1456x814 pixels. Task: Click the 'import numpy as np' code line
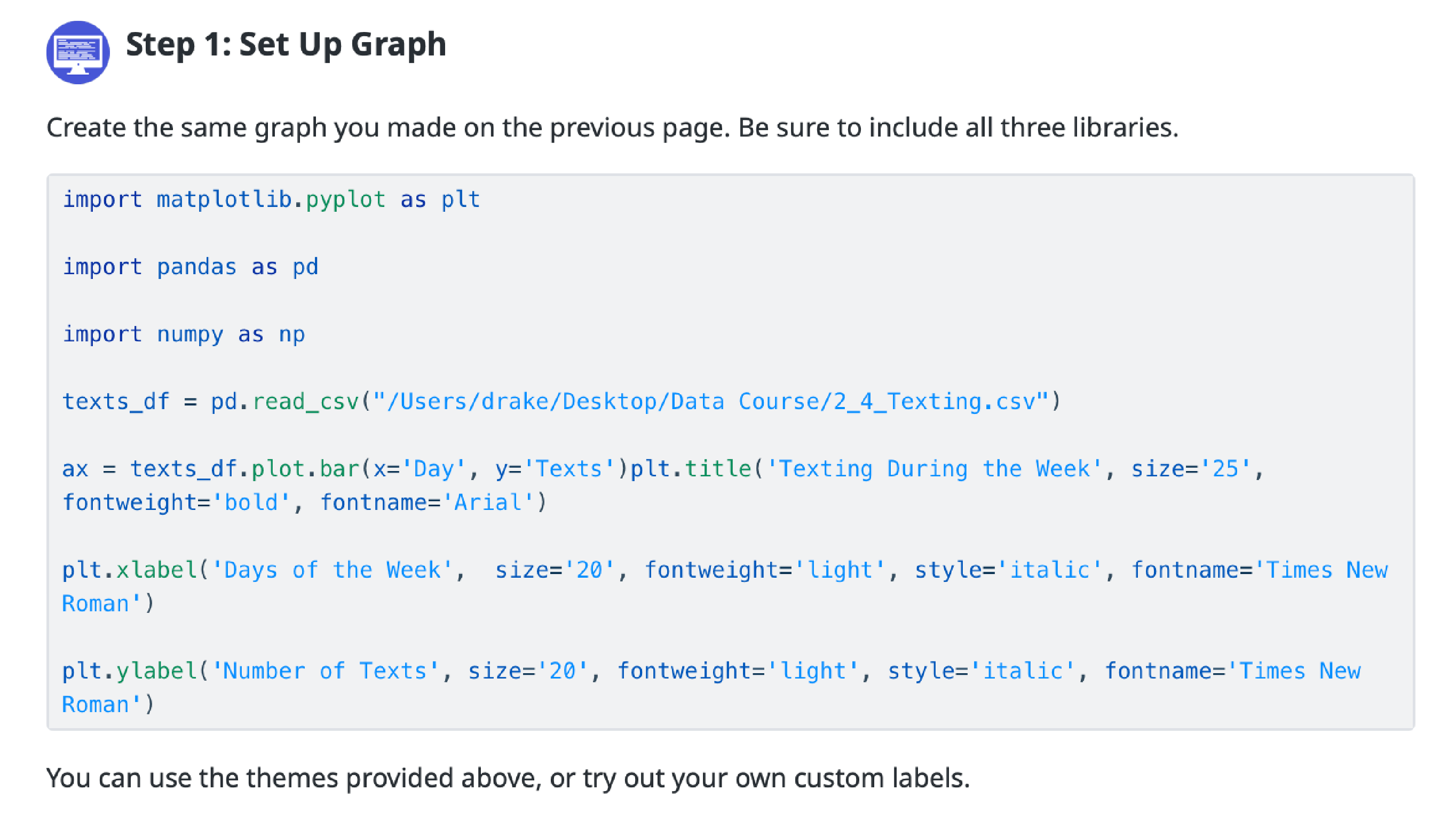point(183,334)
